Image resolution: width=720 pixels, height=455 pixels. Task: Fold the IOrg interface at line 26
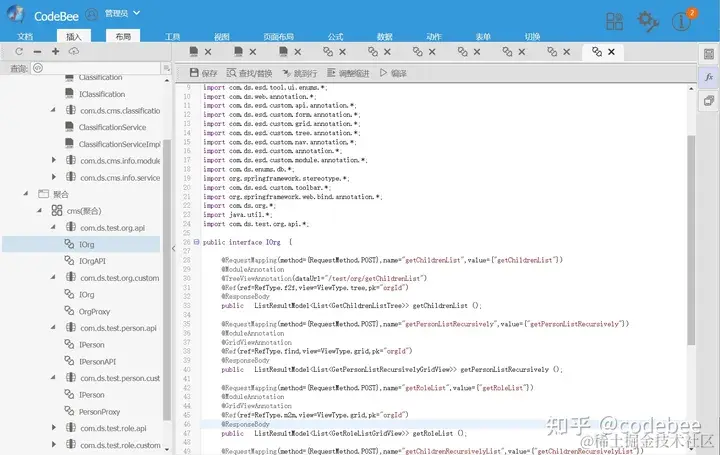coord(197,242)
